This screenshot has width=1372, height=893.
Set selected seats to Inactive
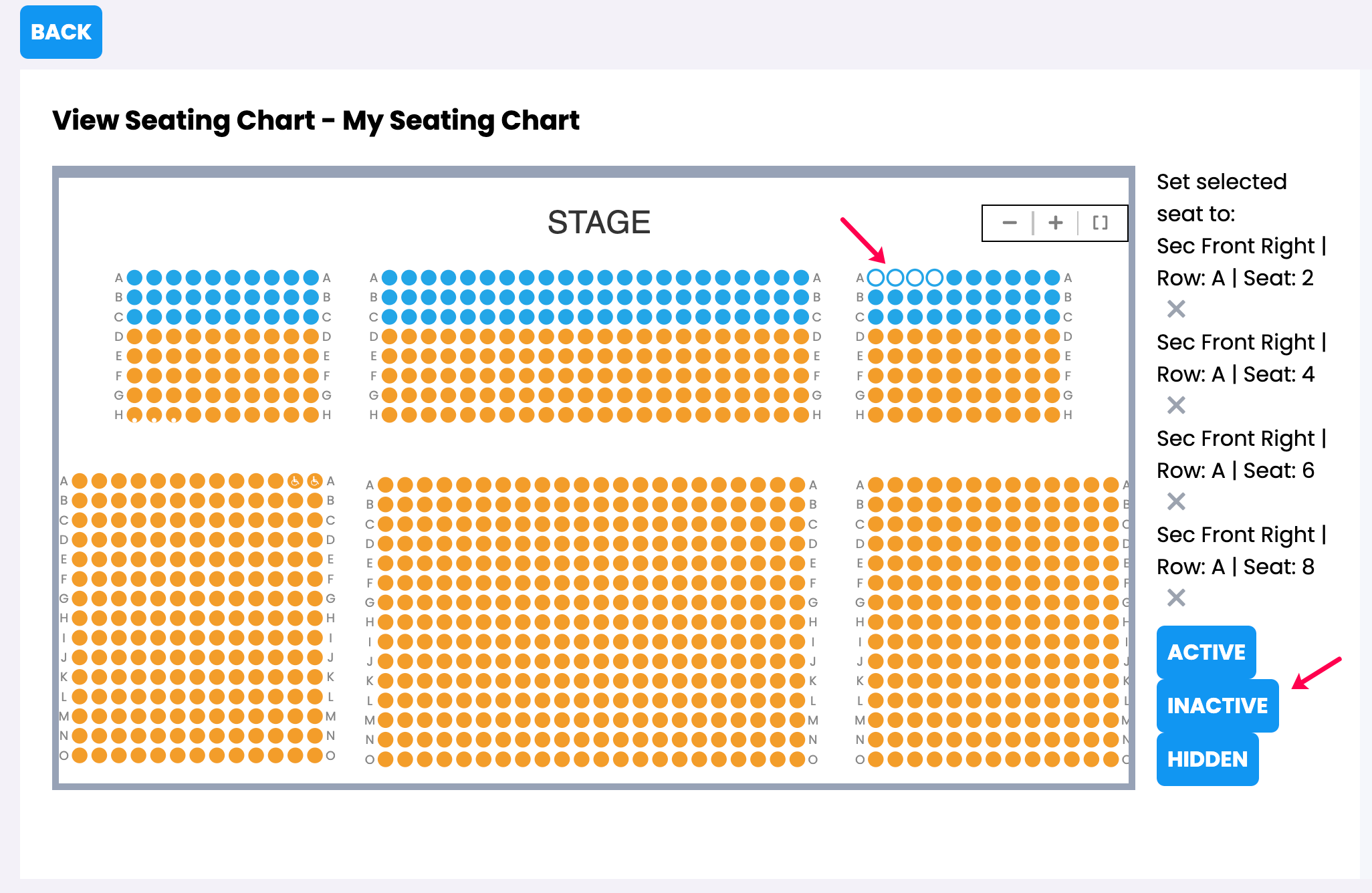(1218, 705)
